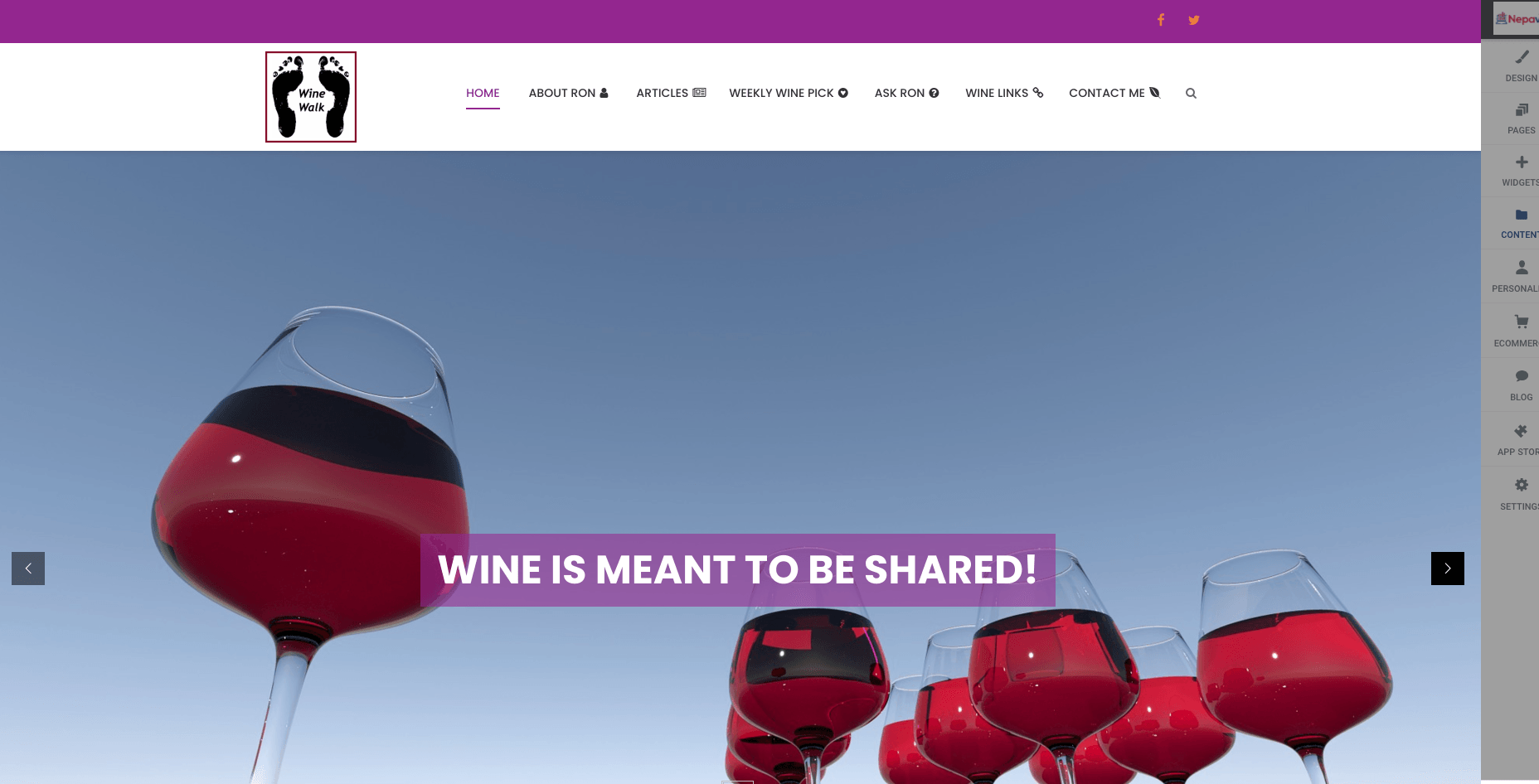
Task: Select the Home menu item
Action: click(x=483, y=93)
